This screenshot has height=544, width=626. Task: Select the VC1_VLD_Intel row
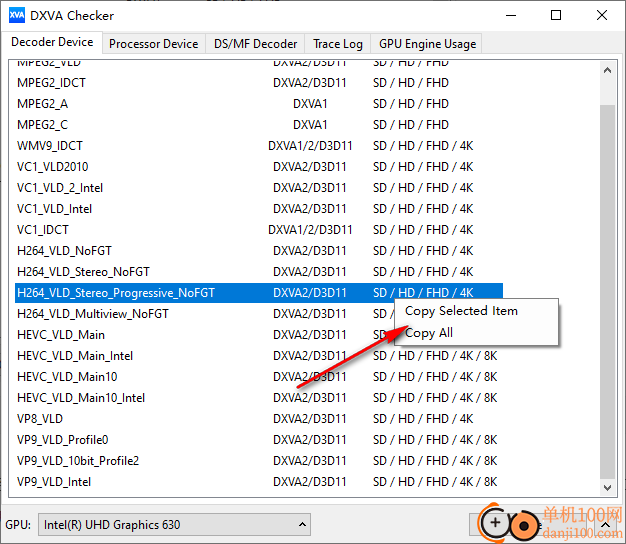point(259,209)
